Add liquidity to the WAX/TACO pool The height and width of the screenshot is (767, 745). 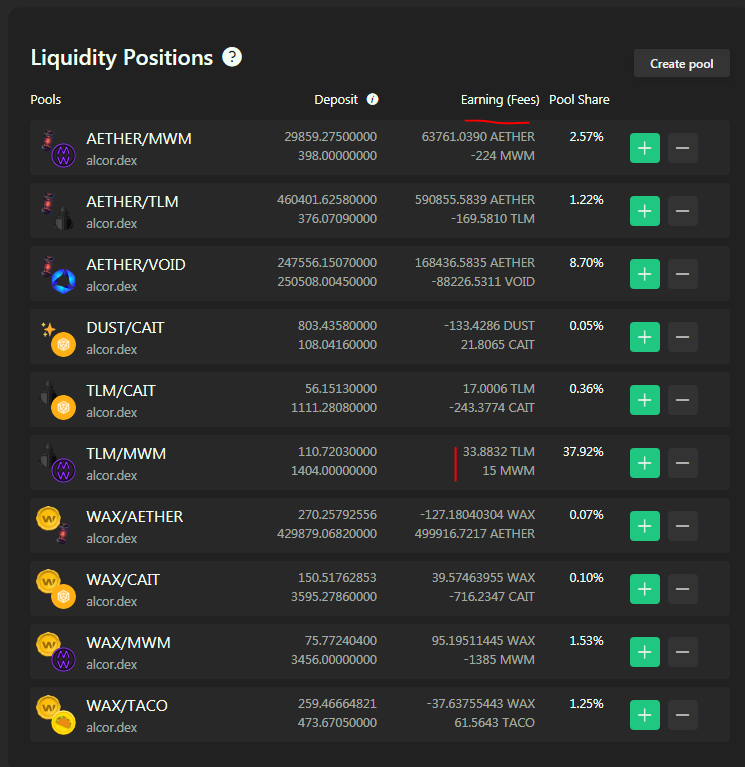click(645, 715)
